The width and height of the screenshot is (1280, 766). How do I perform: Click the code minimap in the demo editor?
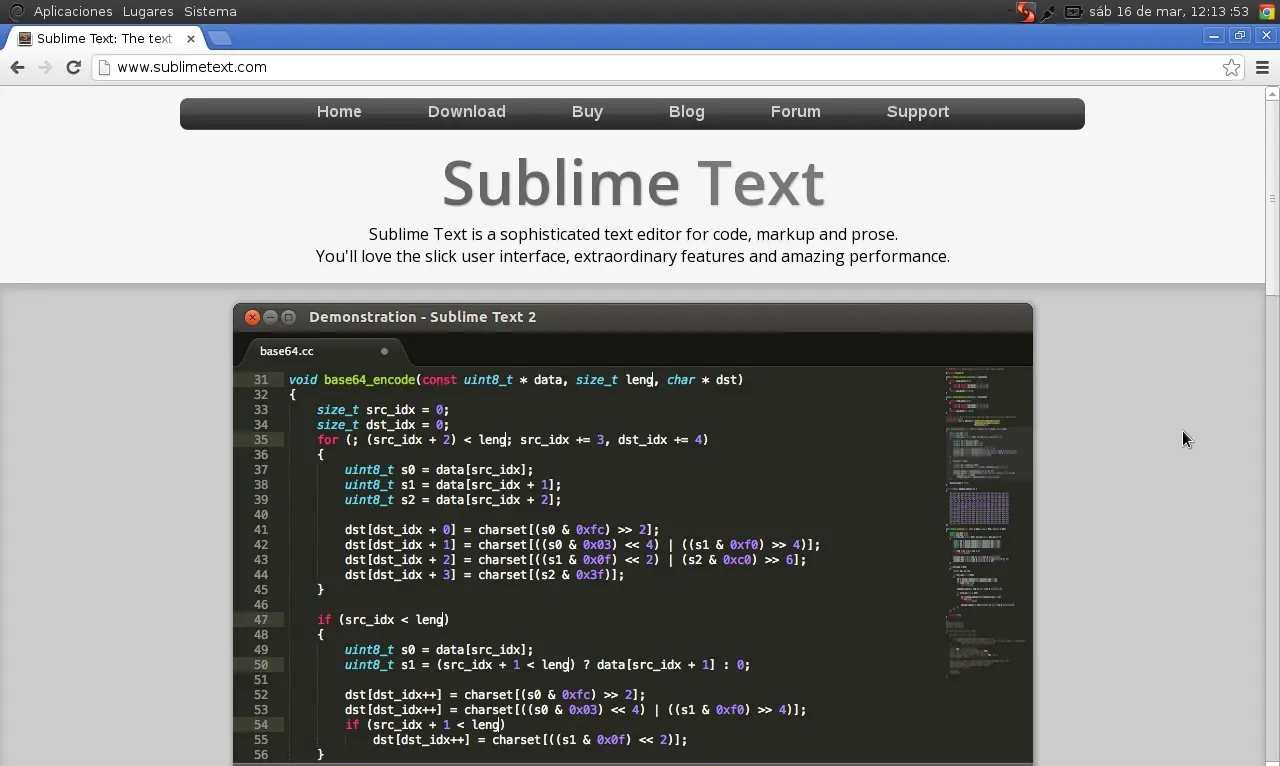988,522
